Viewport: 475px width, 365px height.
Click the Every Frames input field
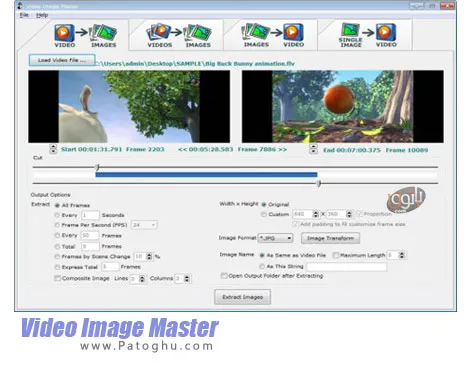pyautogui.click(x=90, y=235)
